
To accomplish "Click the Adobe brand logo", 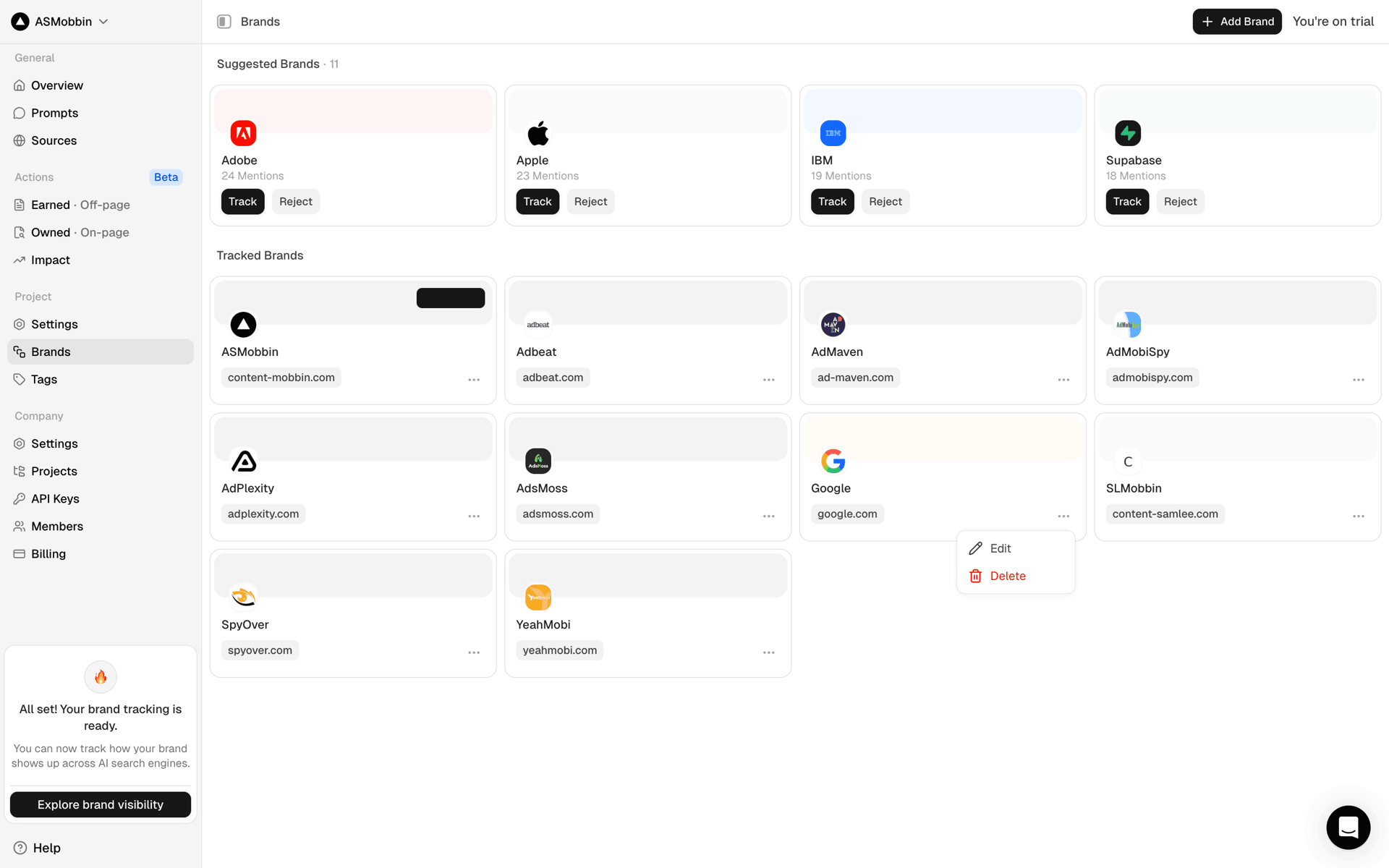I will pos(243,133).
